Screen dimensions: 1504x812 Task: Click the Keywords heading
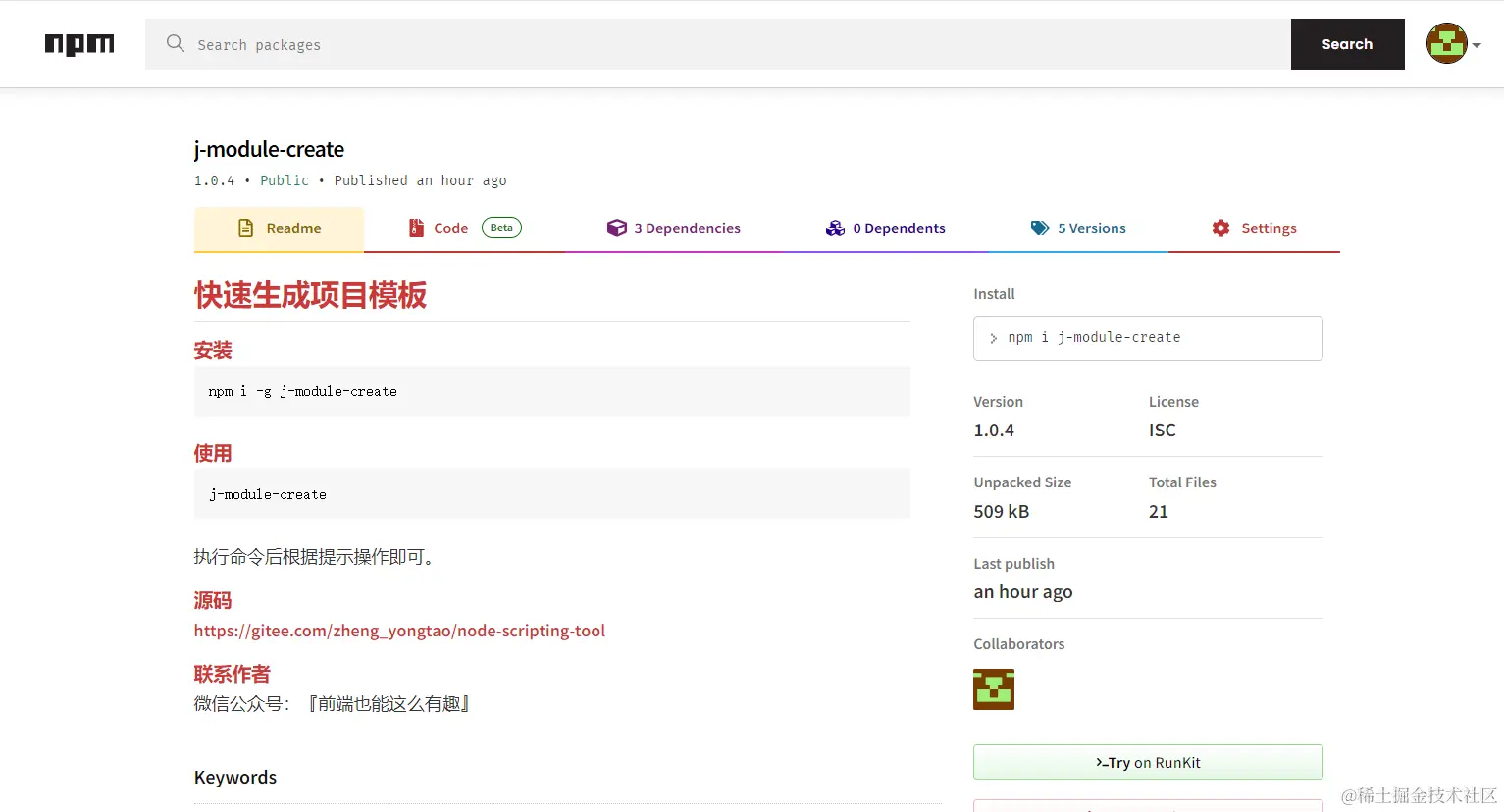[x=235, y=778]
